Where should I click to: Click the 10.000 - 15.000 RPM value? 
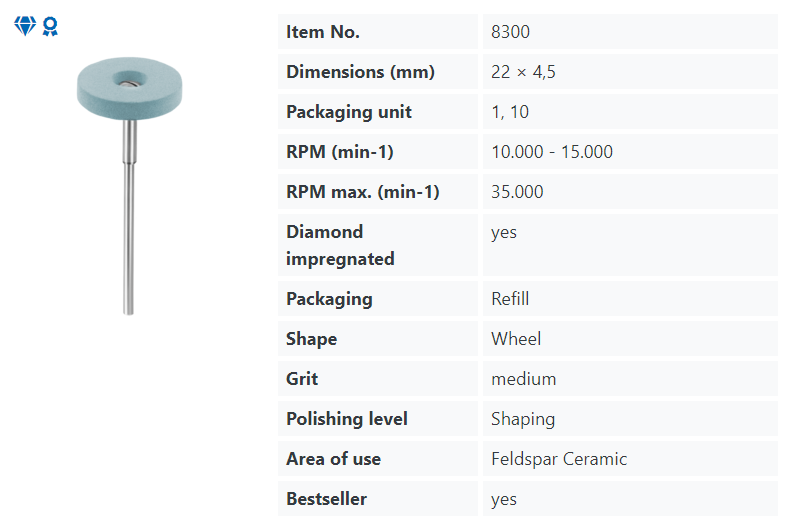pos(552,152)
